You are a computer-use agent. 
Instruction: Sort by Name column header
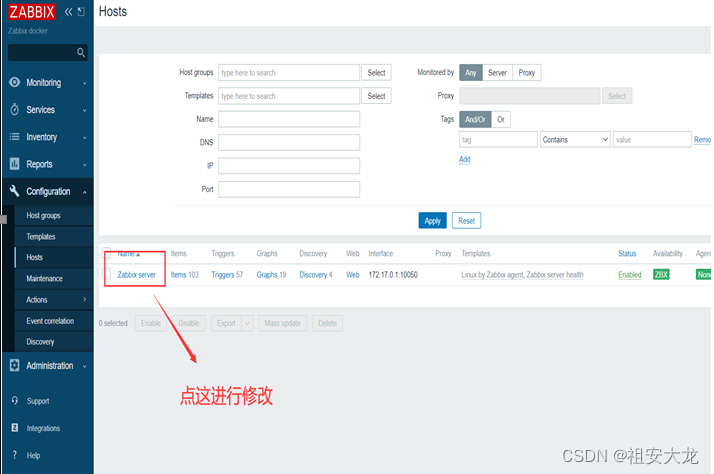(128, 254)
